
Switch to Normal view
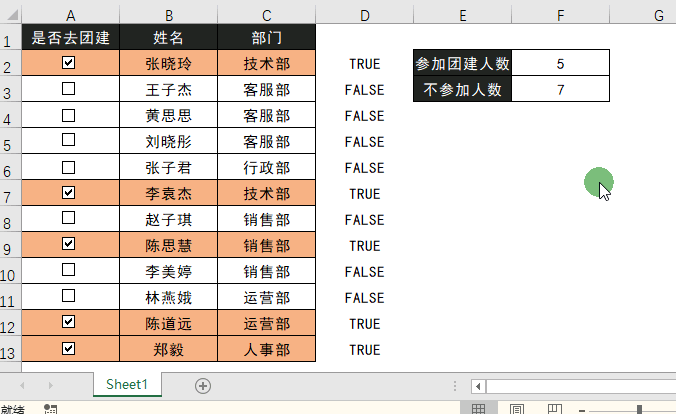(479, 409)
